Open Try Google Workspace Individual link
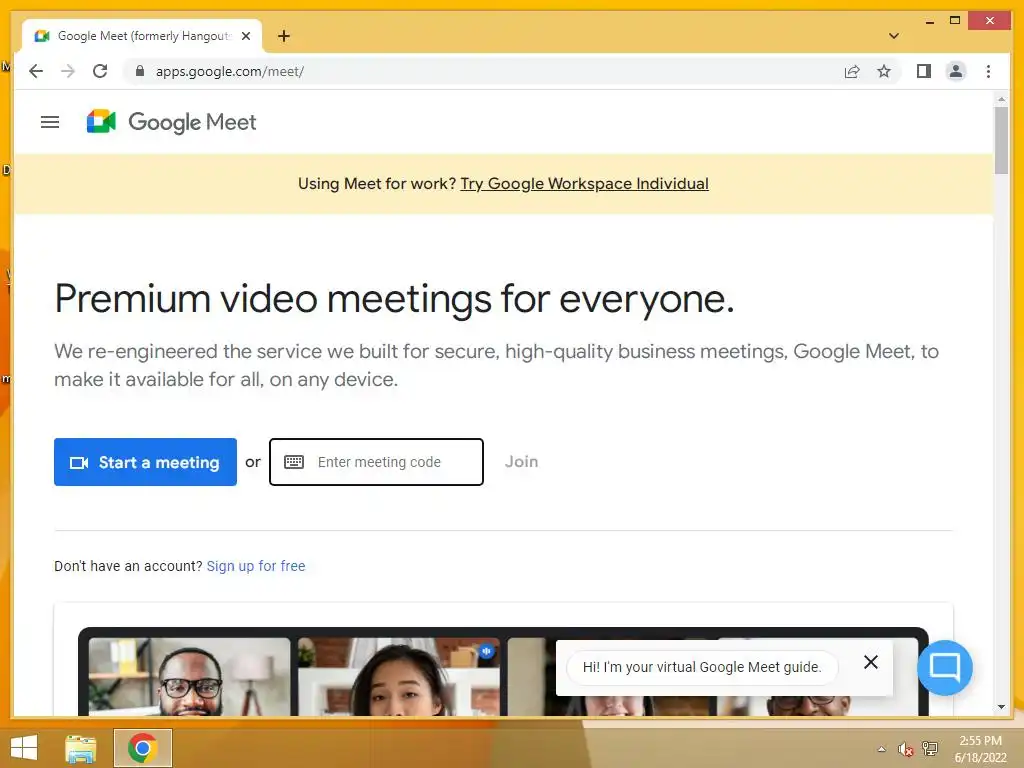Viewport: 1024px width, 768px height. point(584,184)
